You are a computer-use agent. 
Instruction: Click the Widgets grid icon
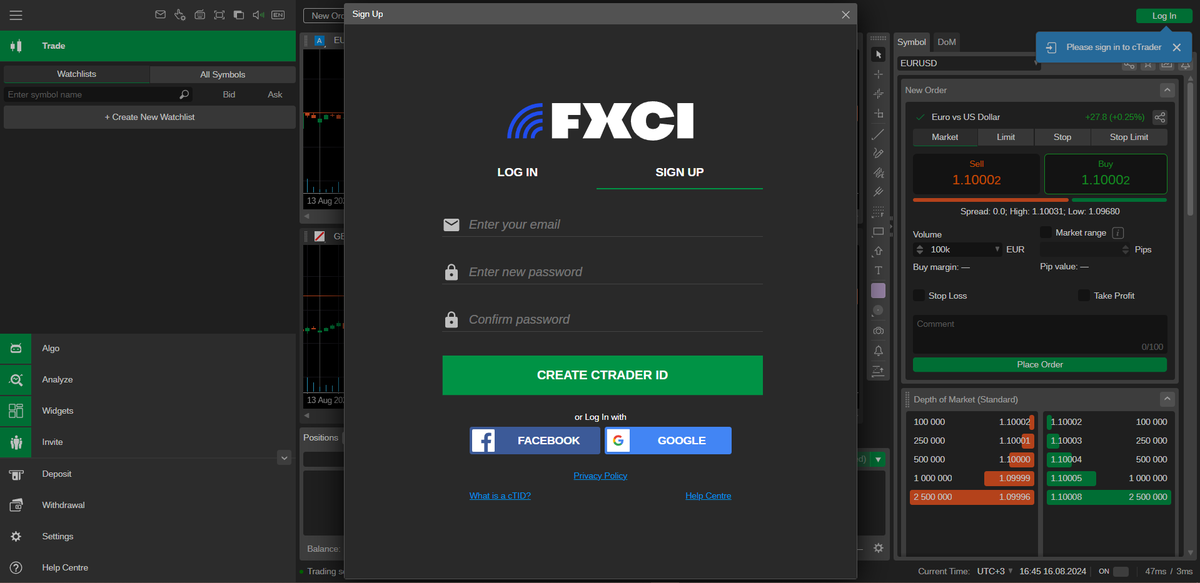click(16, 411)
